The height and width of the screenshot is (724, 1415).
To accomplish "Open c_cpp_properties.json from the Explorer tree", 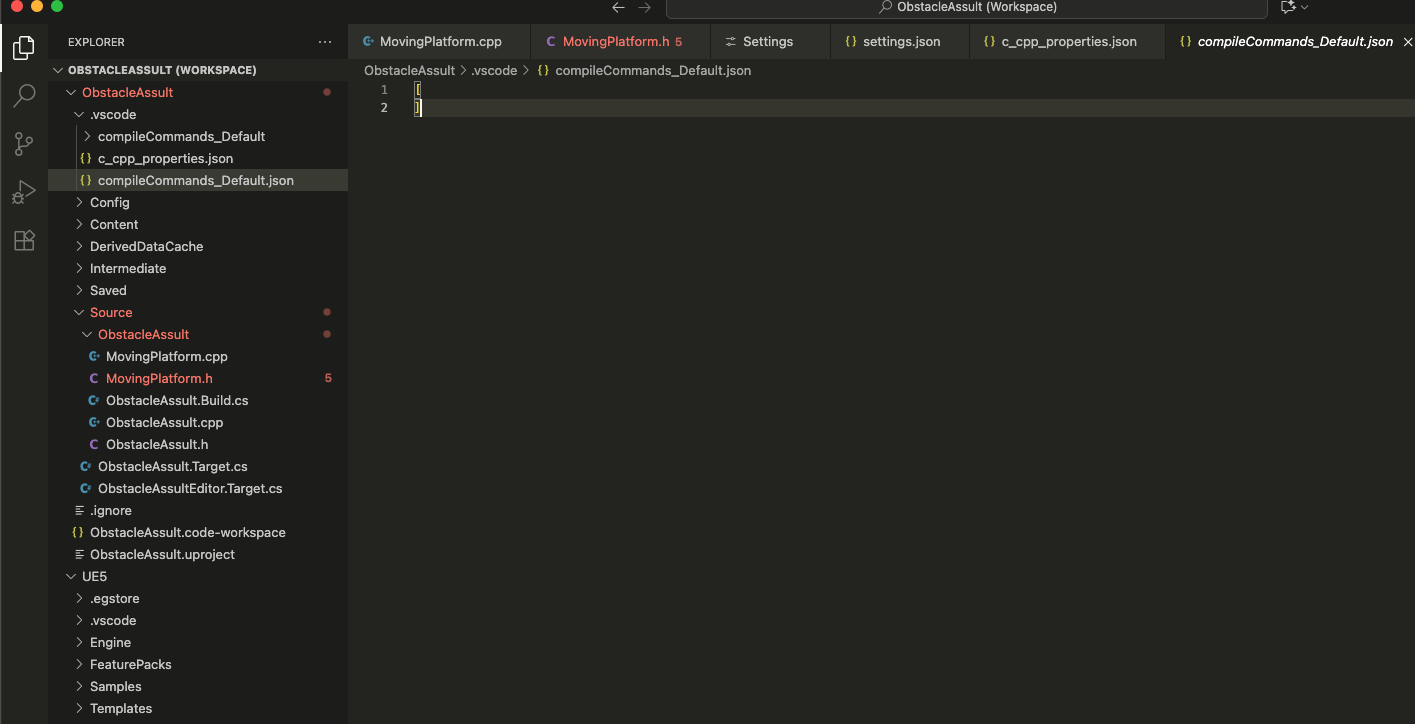I will pos(198,158).
